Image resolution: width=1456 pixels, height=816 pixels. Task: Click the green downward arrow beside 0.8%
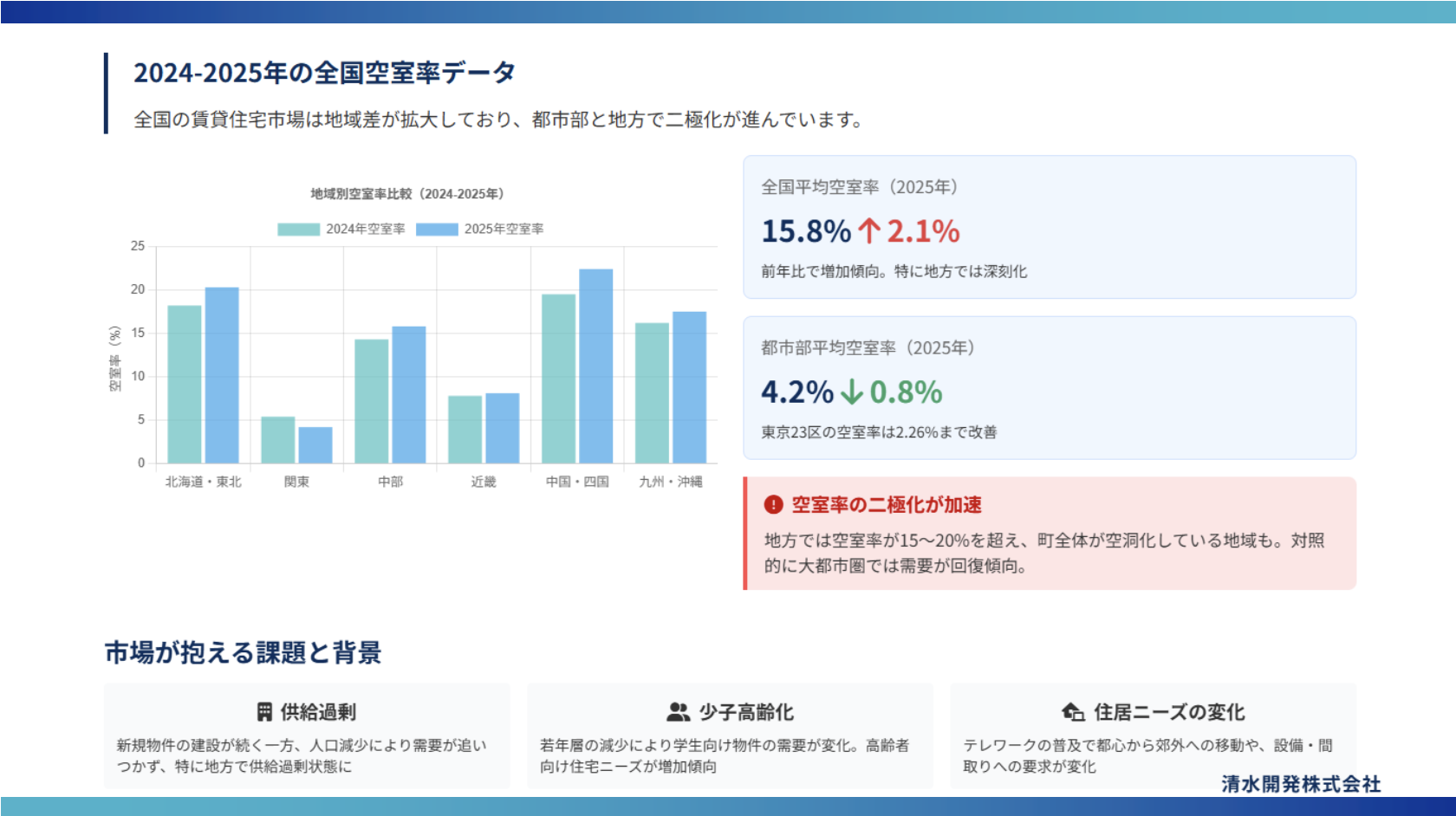point(852,392)
